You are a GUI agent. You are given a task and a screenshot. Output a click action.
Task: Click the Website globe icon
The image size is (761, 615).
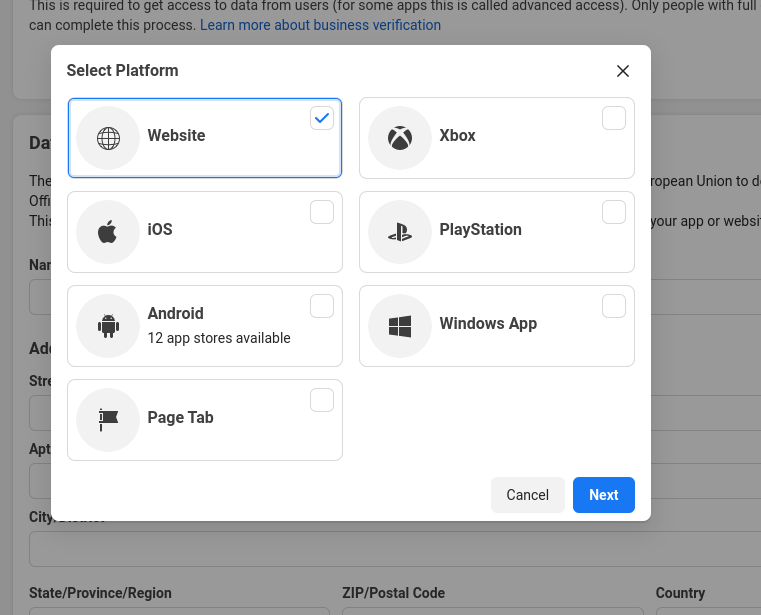108,138
